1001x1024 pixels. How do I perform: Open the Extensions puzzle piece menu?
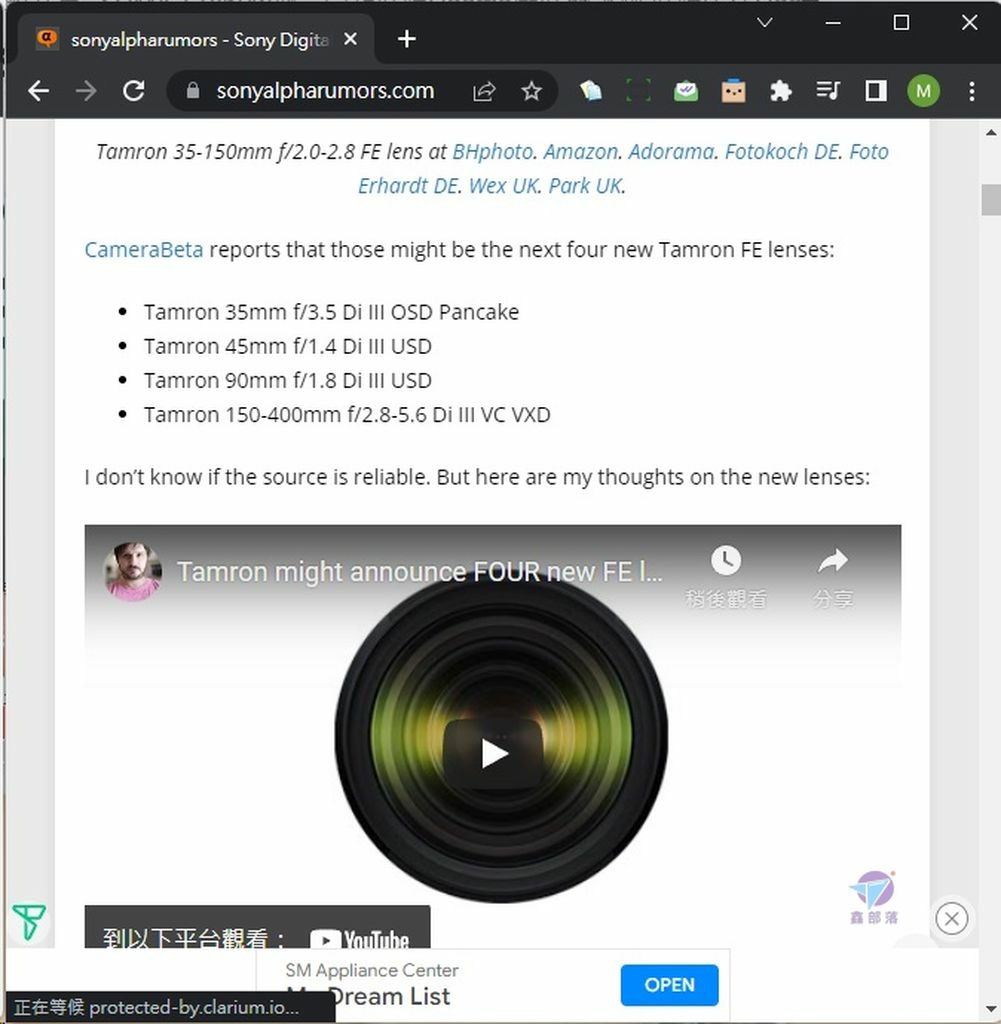pyautogui.click(x=780, y=91)
